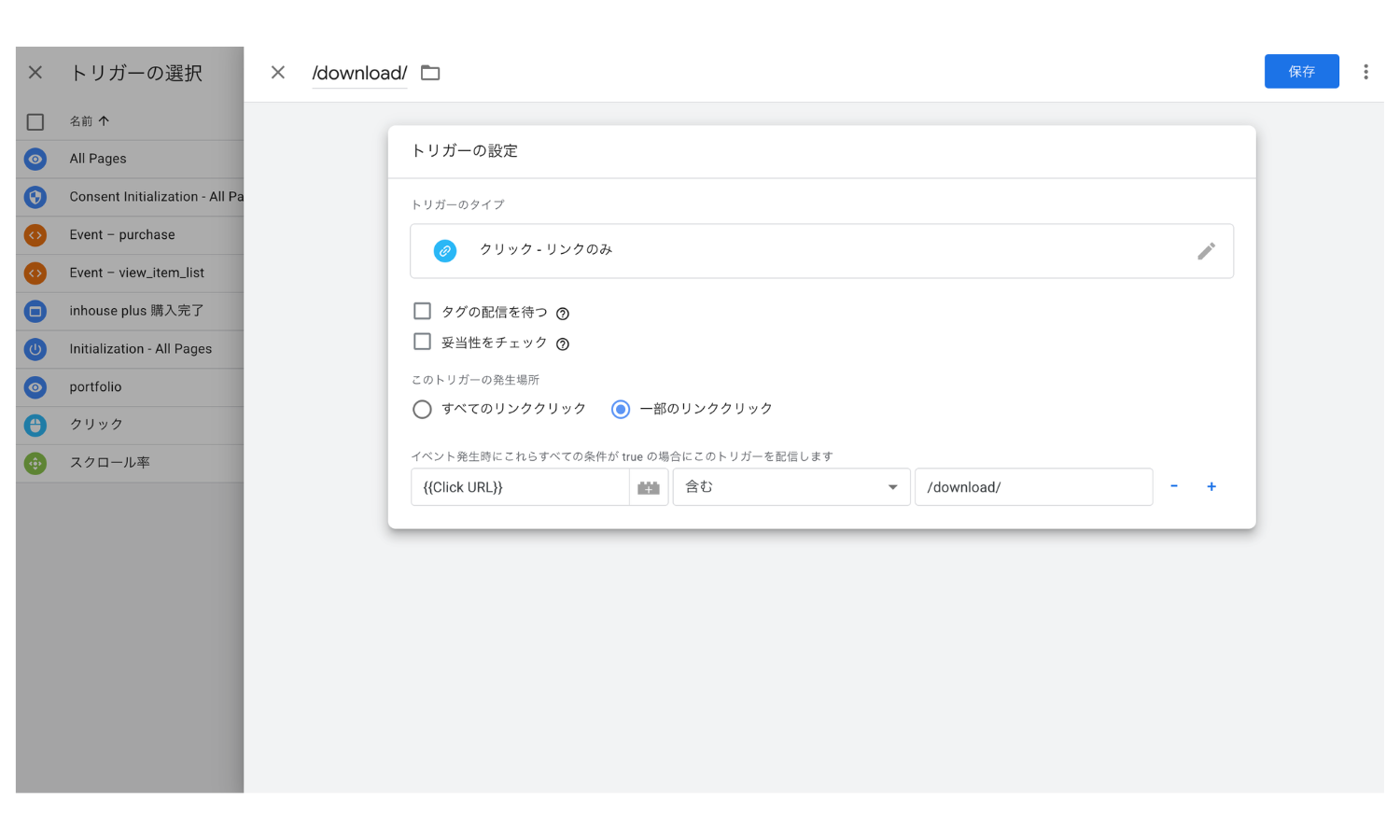Click the クリック mouse icon
The width and height of the screenshot is (1400, 840).
click(35, 426)
